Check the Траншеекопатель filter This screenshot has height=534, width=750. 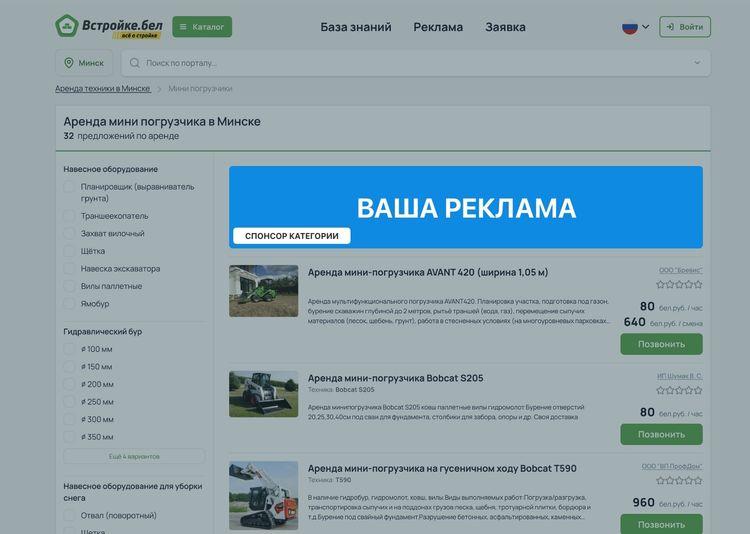(69, 216)
